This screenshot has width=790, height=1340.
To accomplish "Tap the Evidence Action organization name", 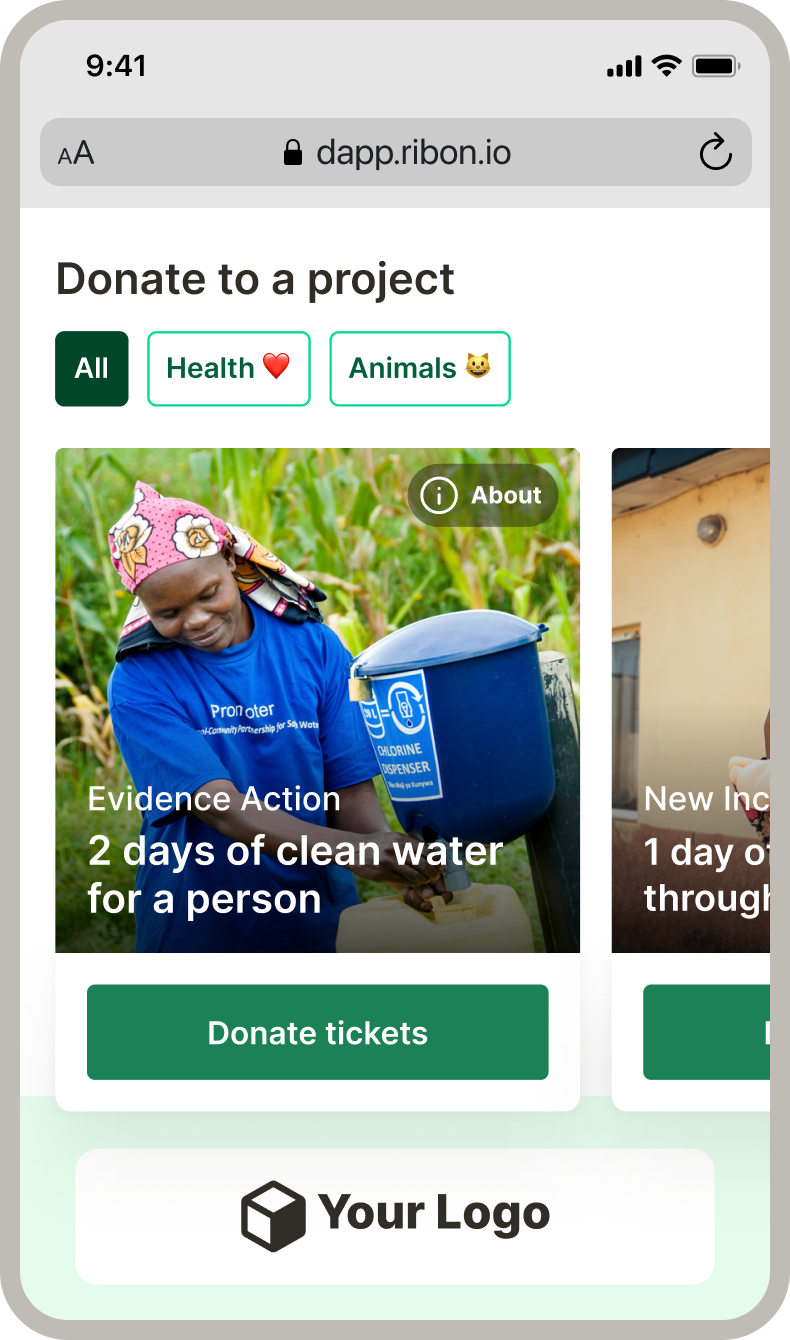I will [x=214, y=799].
